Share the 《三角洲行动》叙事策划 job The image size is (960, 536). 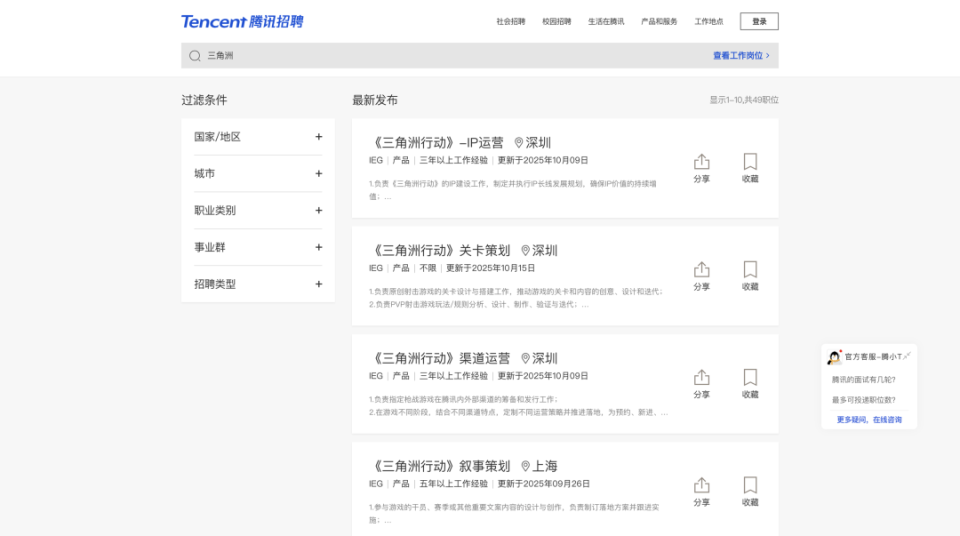702,492
